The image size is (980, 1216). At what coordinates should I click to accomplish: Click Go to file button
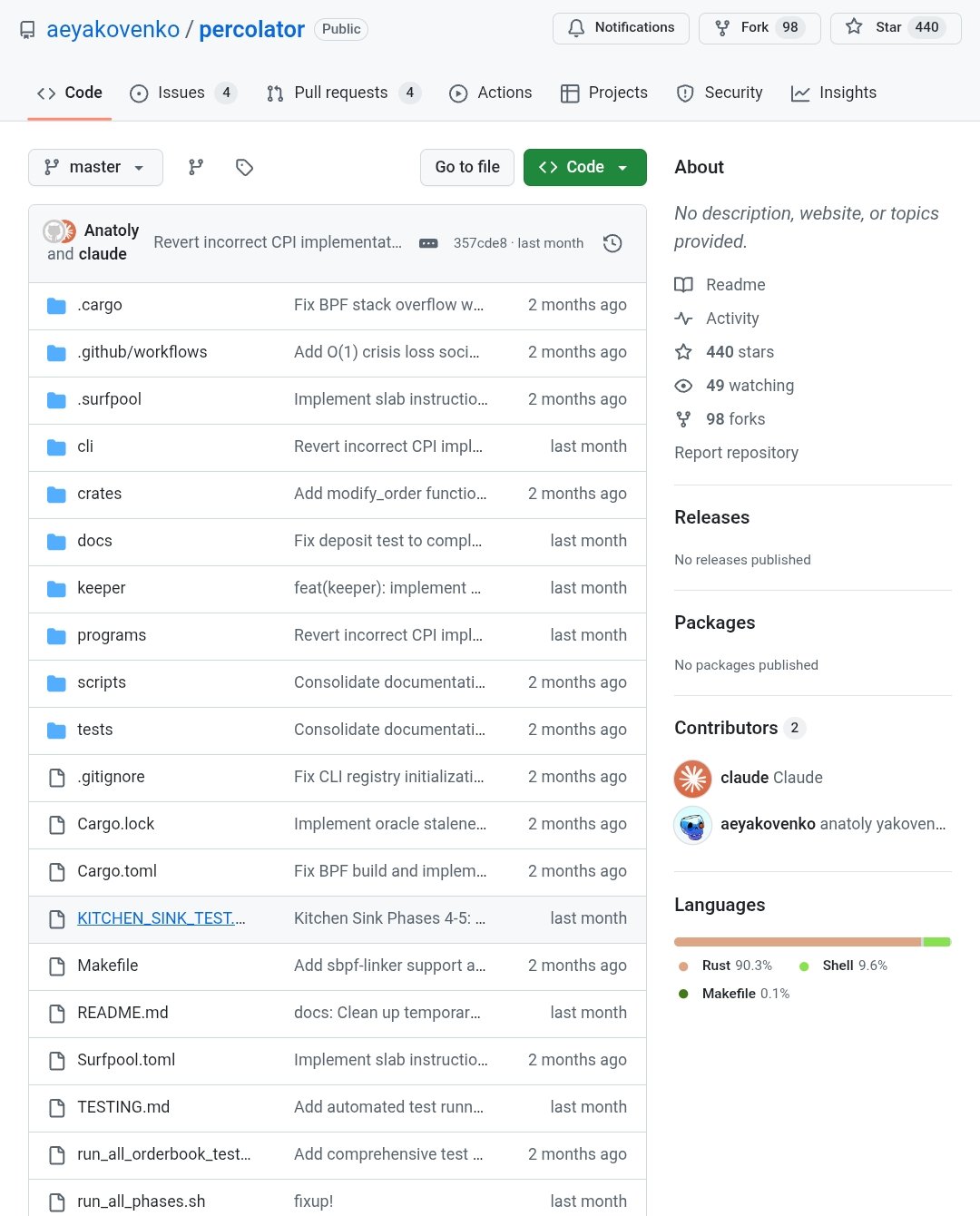click(466, 167)
